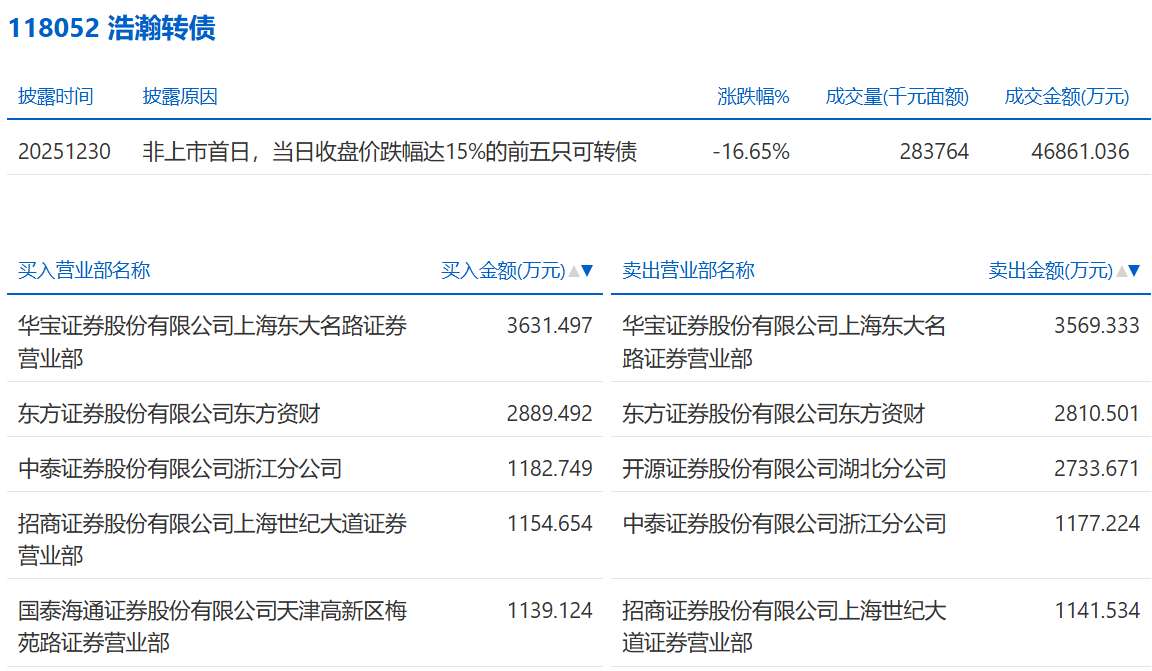Click buyer 中泰证券股份有限公司浙江分公司
This screenshot has width=1152, height=671.
coord(180,468)
